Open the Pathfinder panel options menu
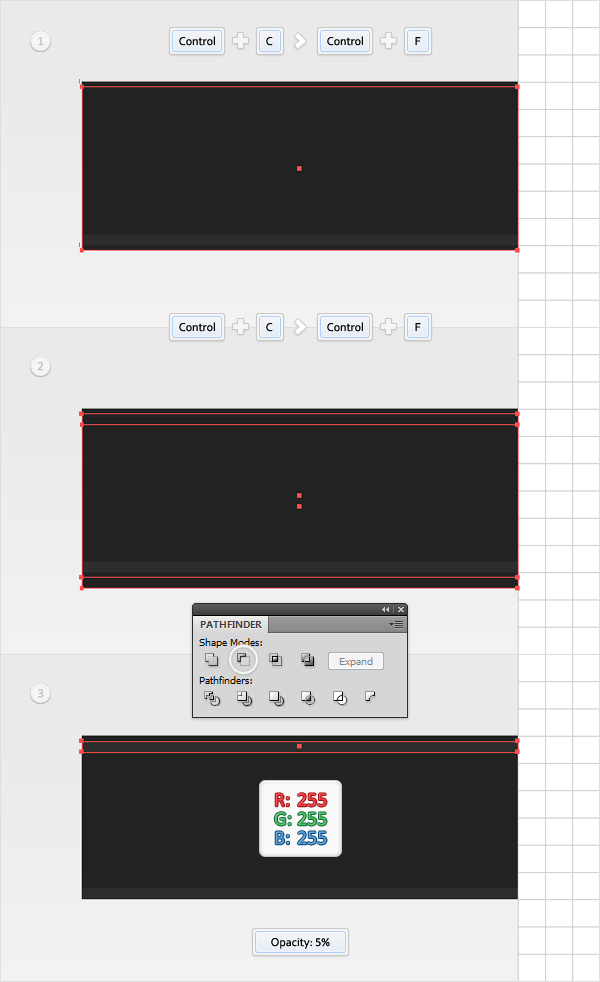The height and width of the screenshot is (982, 600). click(x=396, y=624)
